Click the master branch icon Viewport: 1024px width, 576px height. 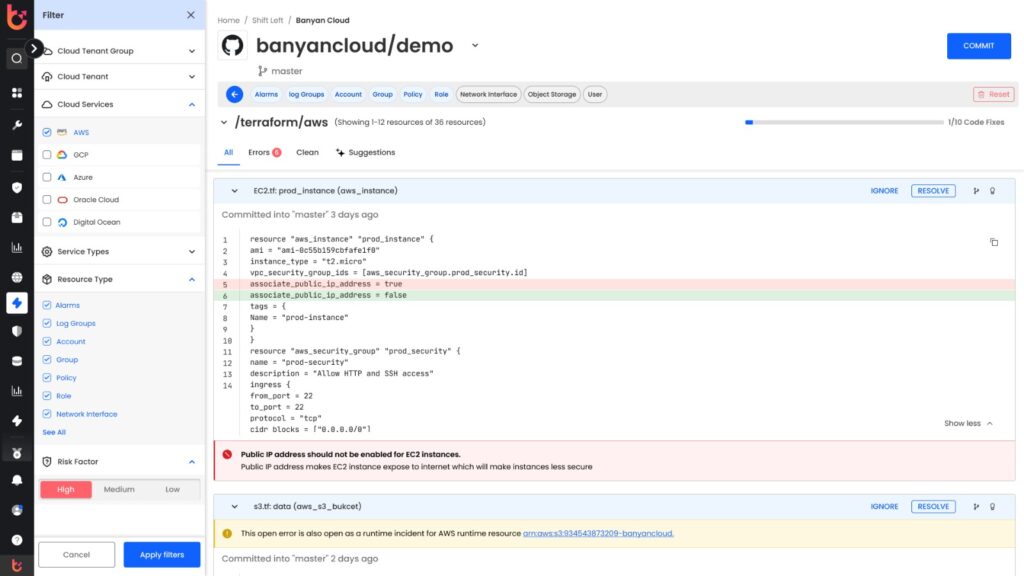[263, 71]
